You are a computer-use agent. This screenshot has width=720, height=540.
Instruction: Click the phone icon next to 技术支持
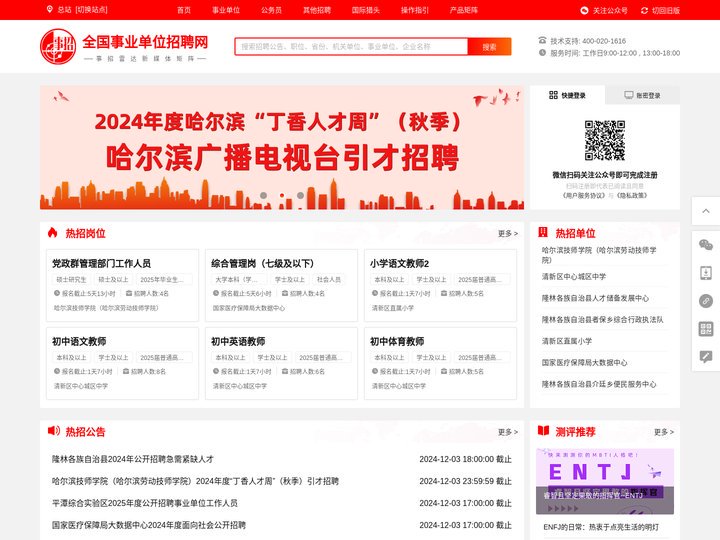(542, 40)
